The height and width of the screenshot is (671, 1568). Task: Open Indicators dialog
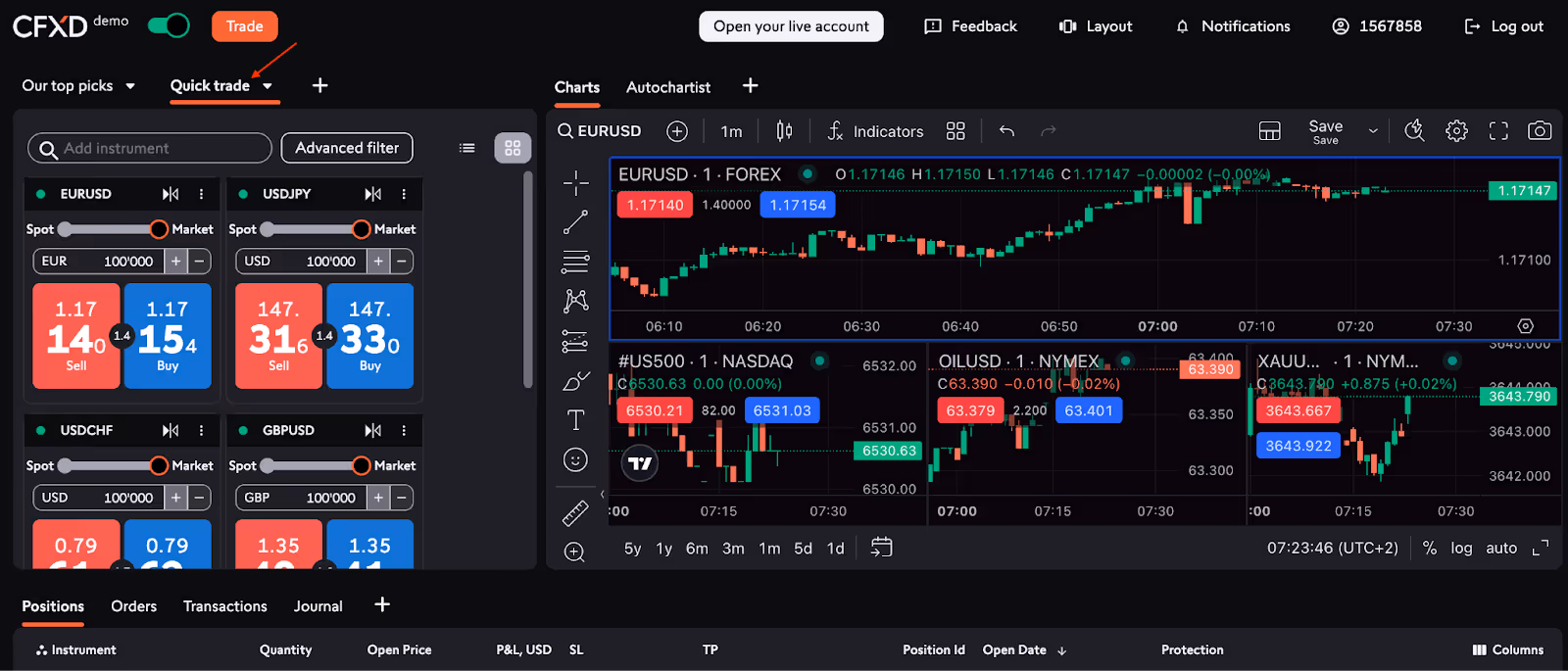point(875,131)
